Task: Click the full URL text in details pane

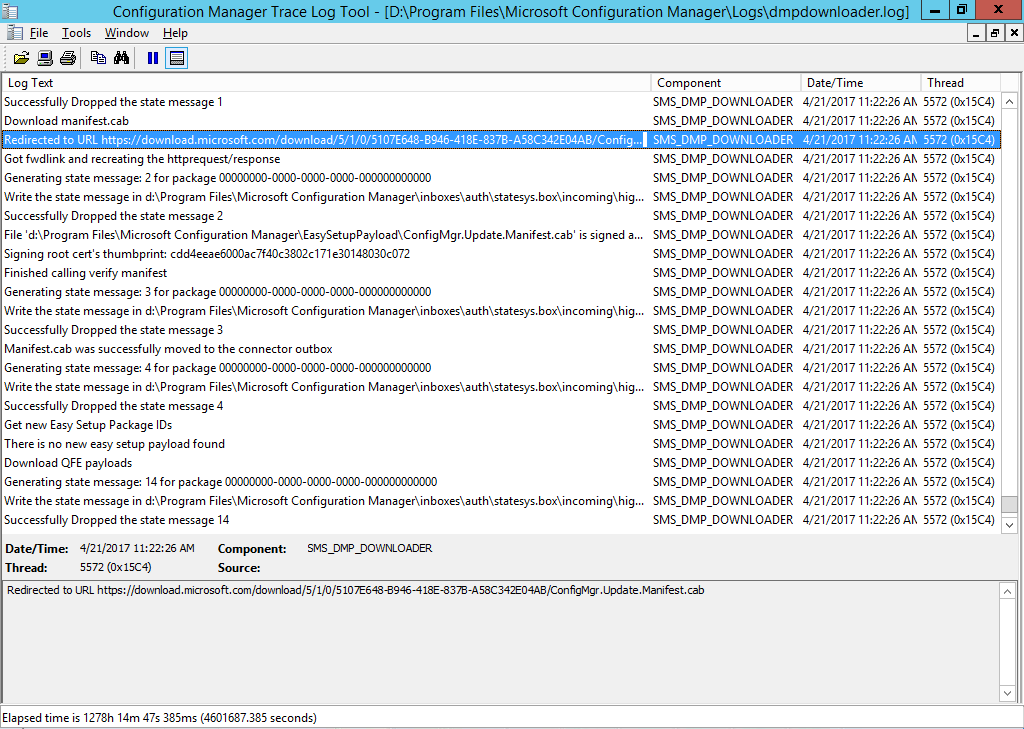Action: pos(355,591)
